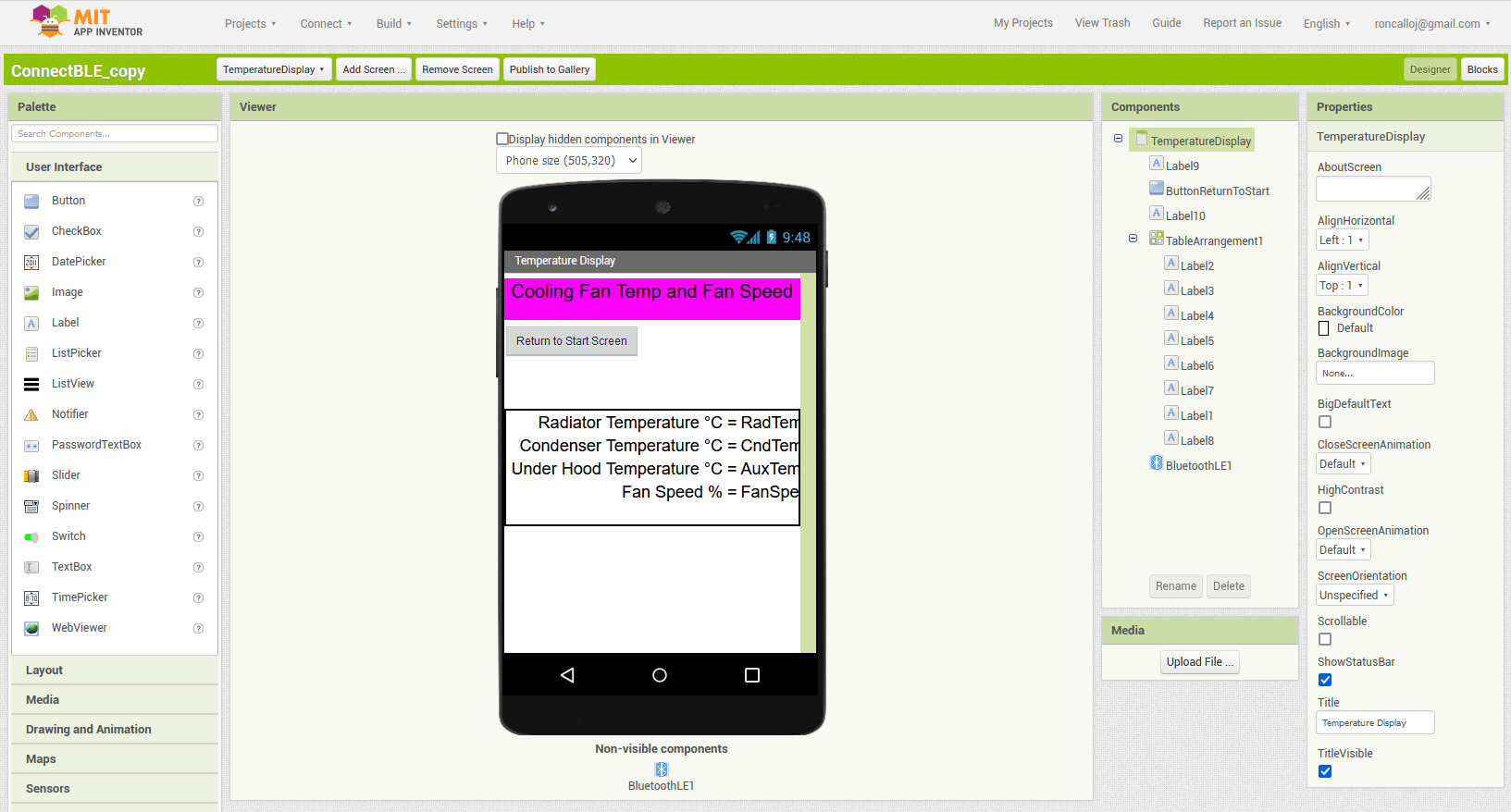Select the TextBox component icon
The height and width of the screenshot is (812, 1511).
[31, 567]
